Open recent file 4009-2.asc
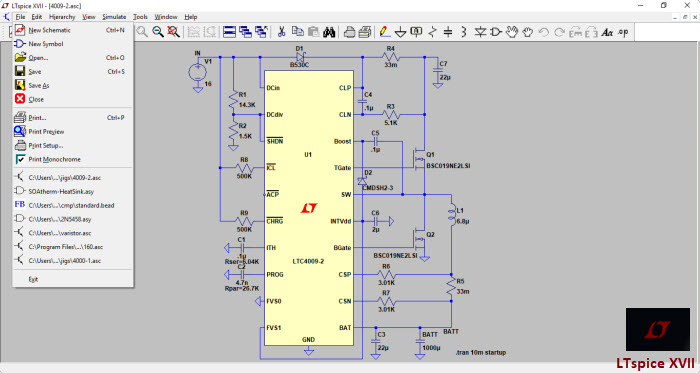 point(73,178)
